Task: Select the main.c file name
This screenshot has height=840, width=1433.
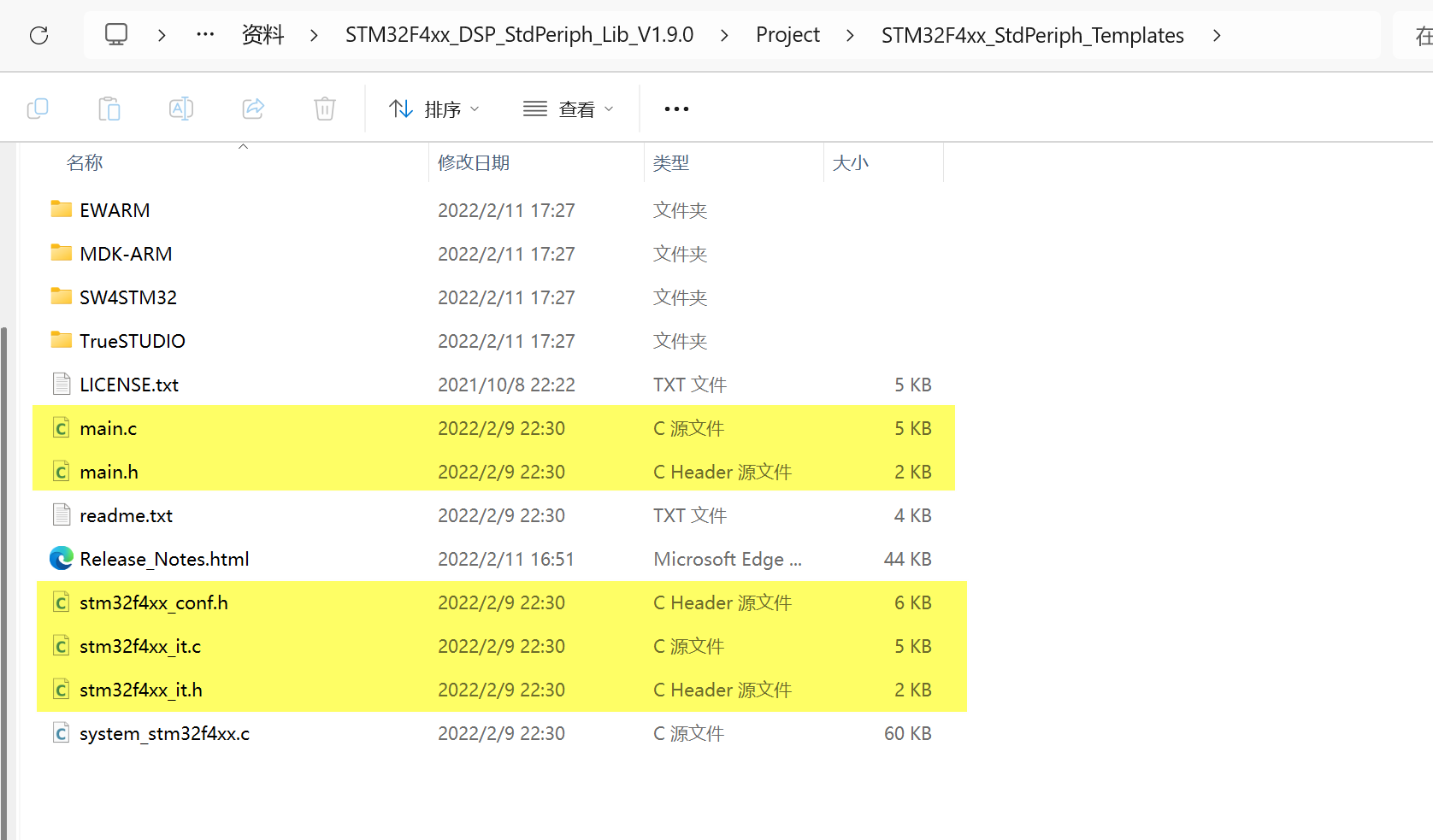Action: click(109, 428)
